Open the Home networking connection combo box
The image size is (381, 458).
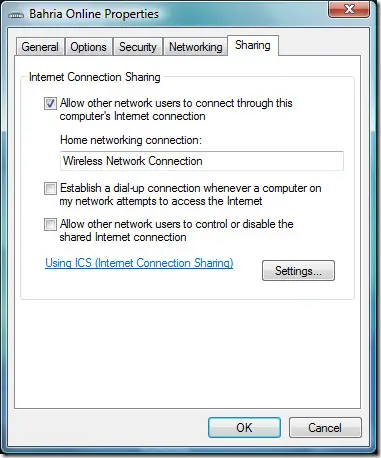202,161
